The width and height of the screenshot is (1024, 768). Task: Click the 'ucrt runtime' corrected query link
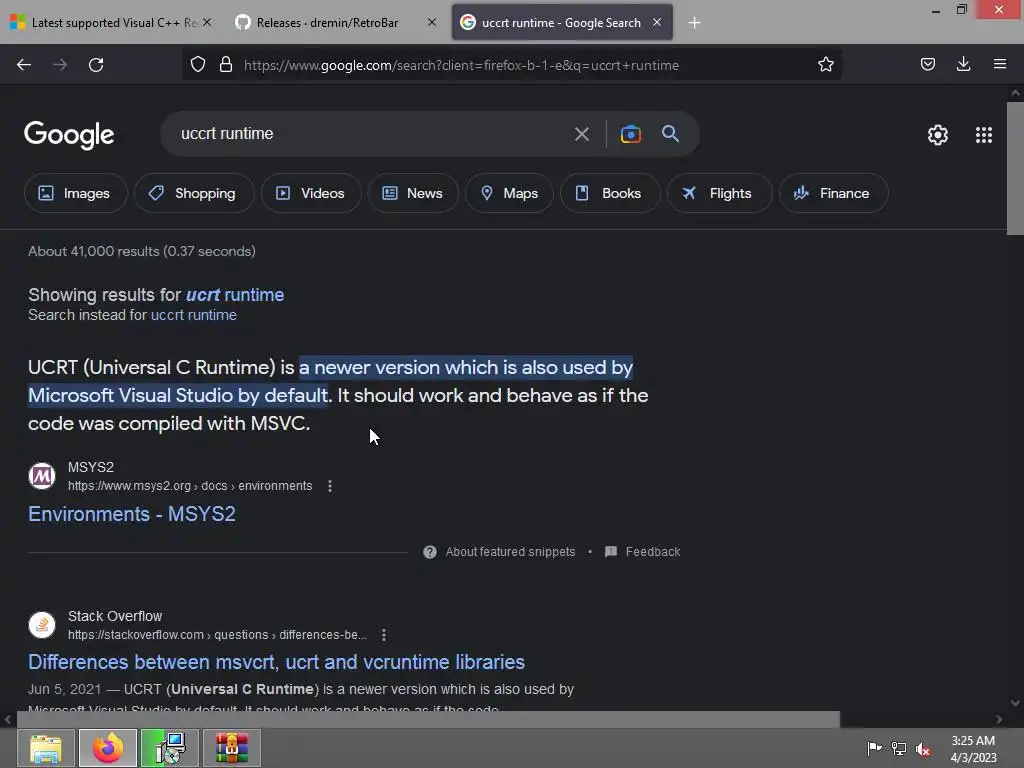coord(235,295)
